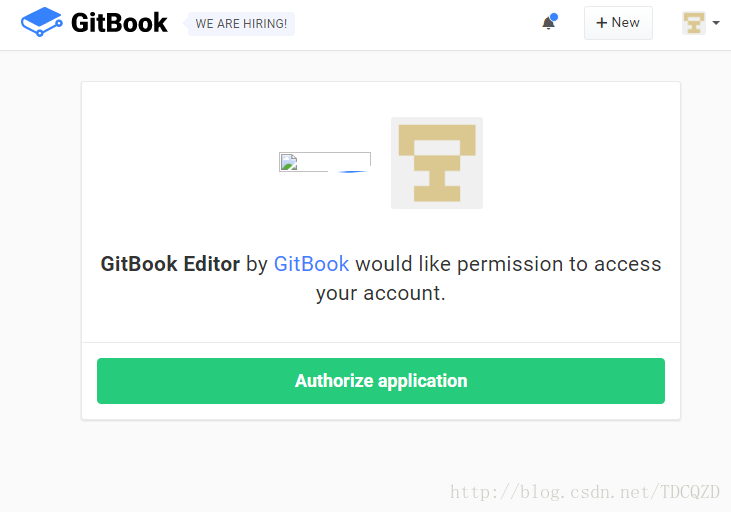Expand the account dropdown arrow
Image resolution: width=731 pixels, height=512 pixels.
[x=716, y=23]
